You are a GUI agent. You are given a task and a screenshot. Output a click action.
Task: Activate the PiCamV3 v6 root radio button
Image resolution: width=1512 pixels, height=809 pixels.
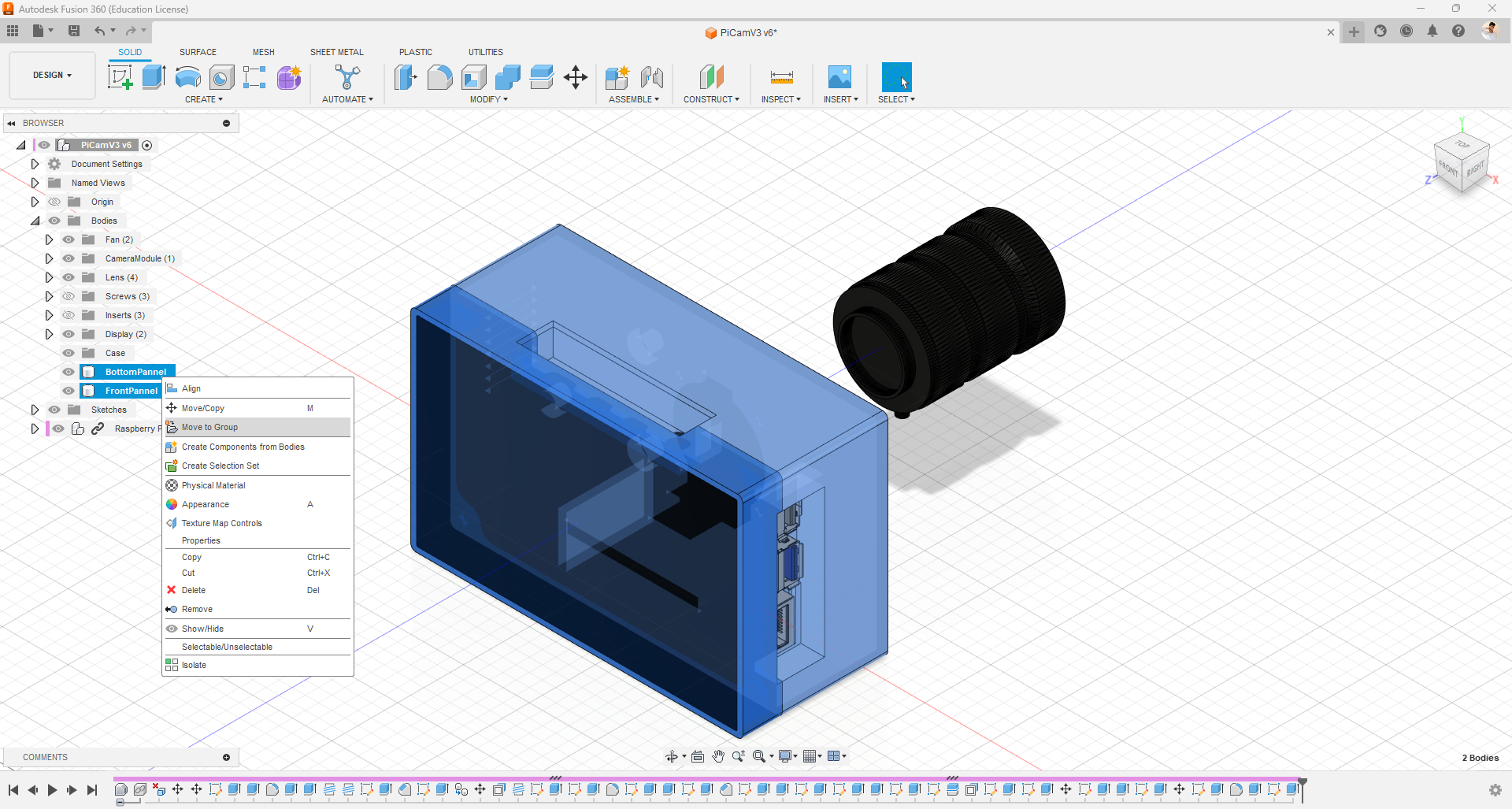pos(146,145)
